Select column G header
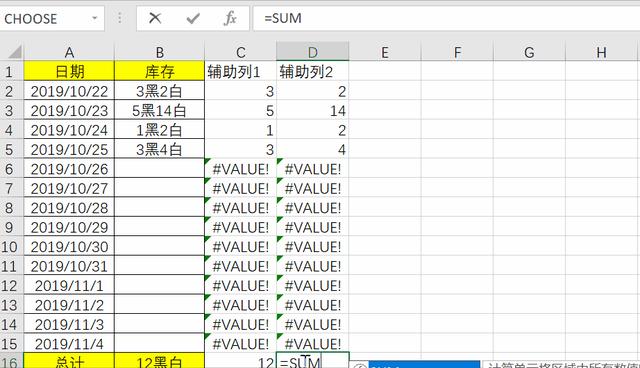The height and width of the screenshot is (368, 640). tap(529, 52)
